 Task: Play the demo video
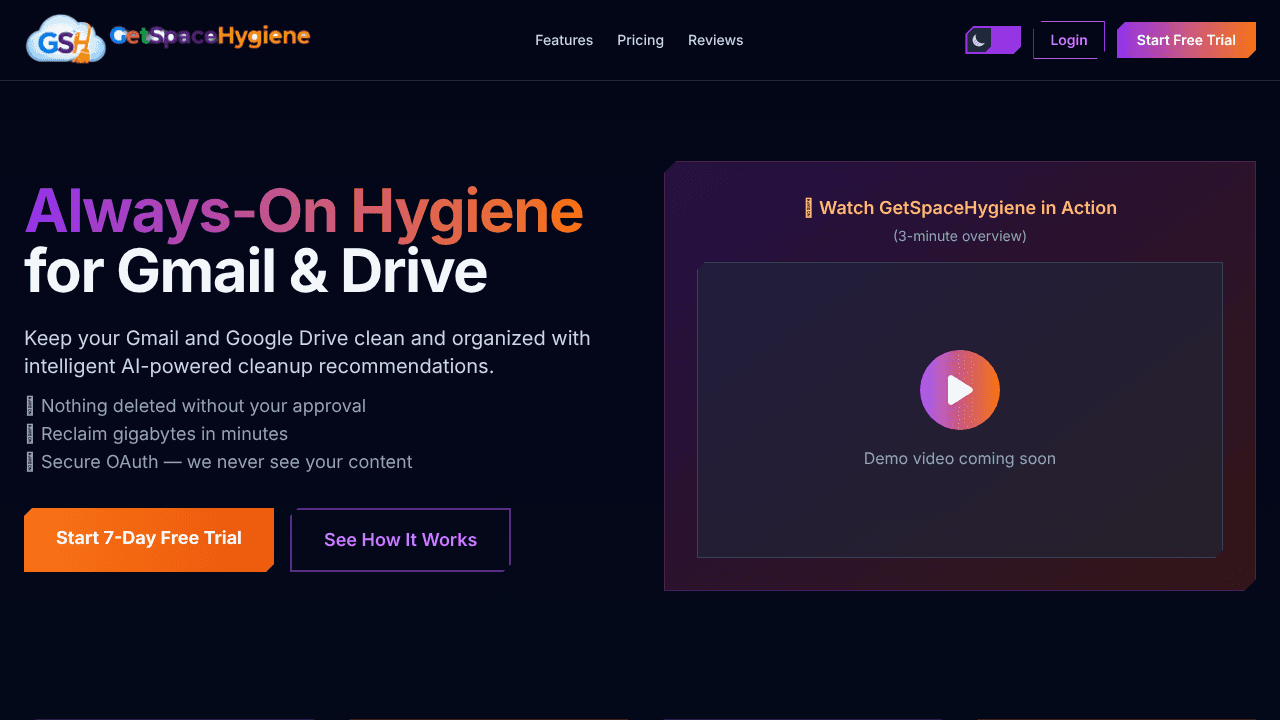(960, 390)
